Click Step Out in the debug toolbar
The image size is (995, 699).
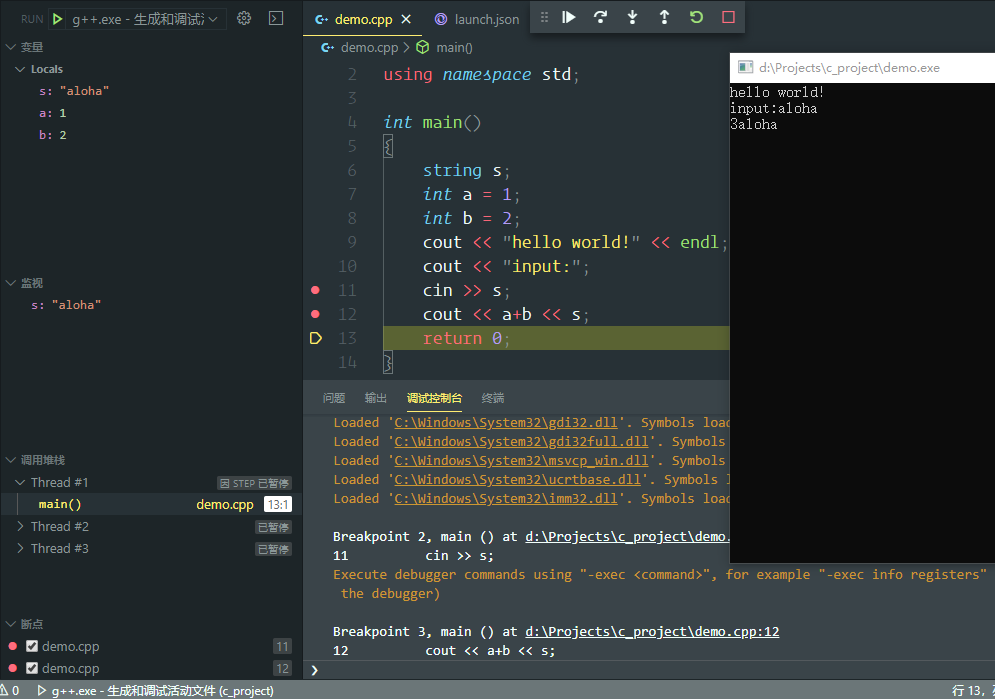[x=664, y=18]
